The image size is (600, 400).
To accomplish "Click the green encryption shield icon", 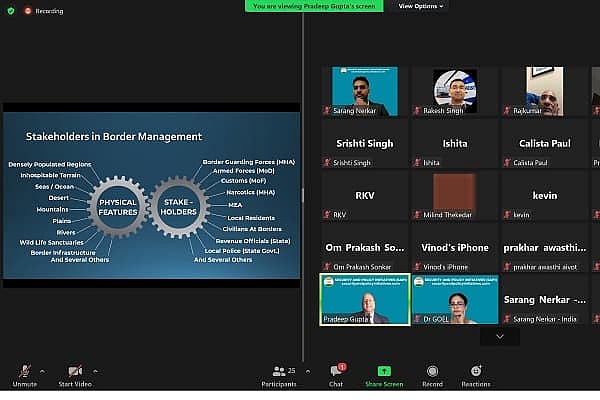I will tap(10, 11).
